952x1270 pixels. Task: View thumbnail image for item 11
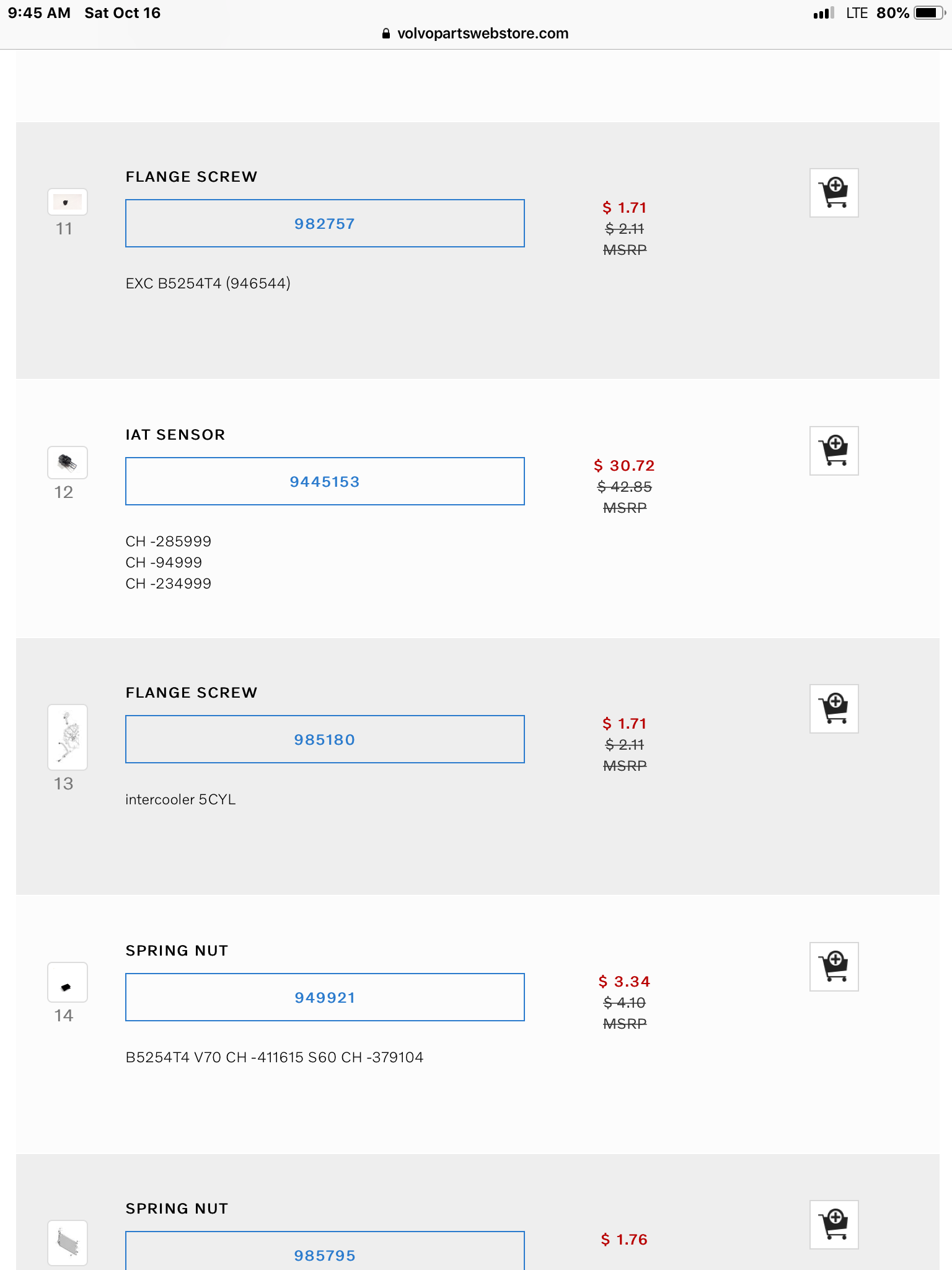tap(68, 202)
